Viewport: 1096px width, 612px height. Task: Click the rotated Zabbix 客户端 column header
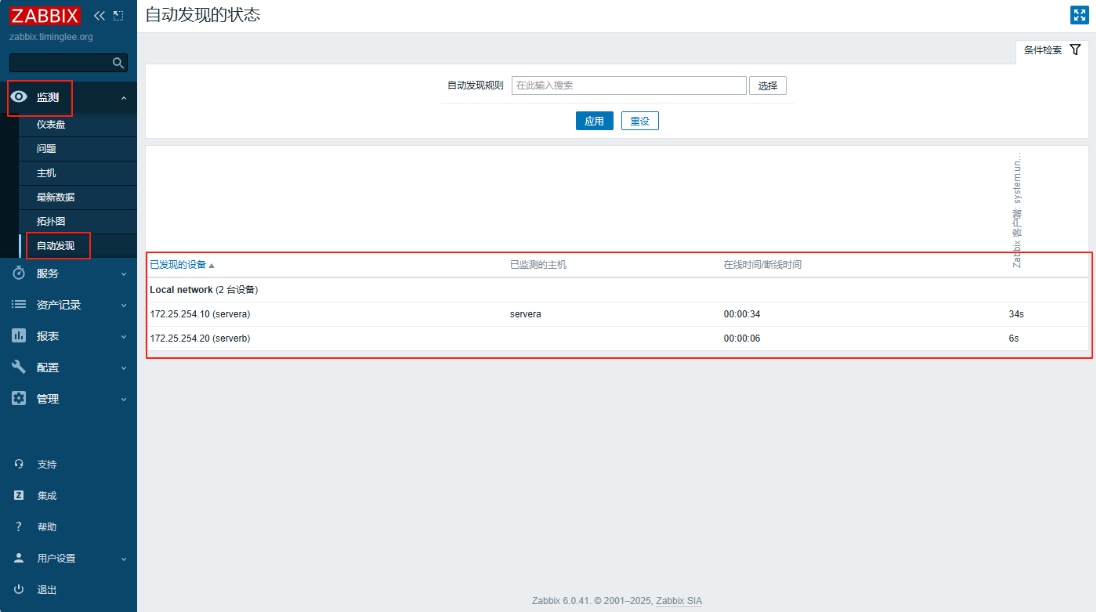[x=1017, y=210]
